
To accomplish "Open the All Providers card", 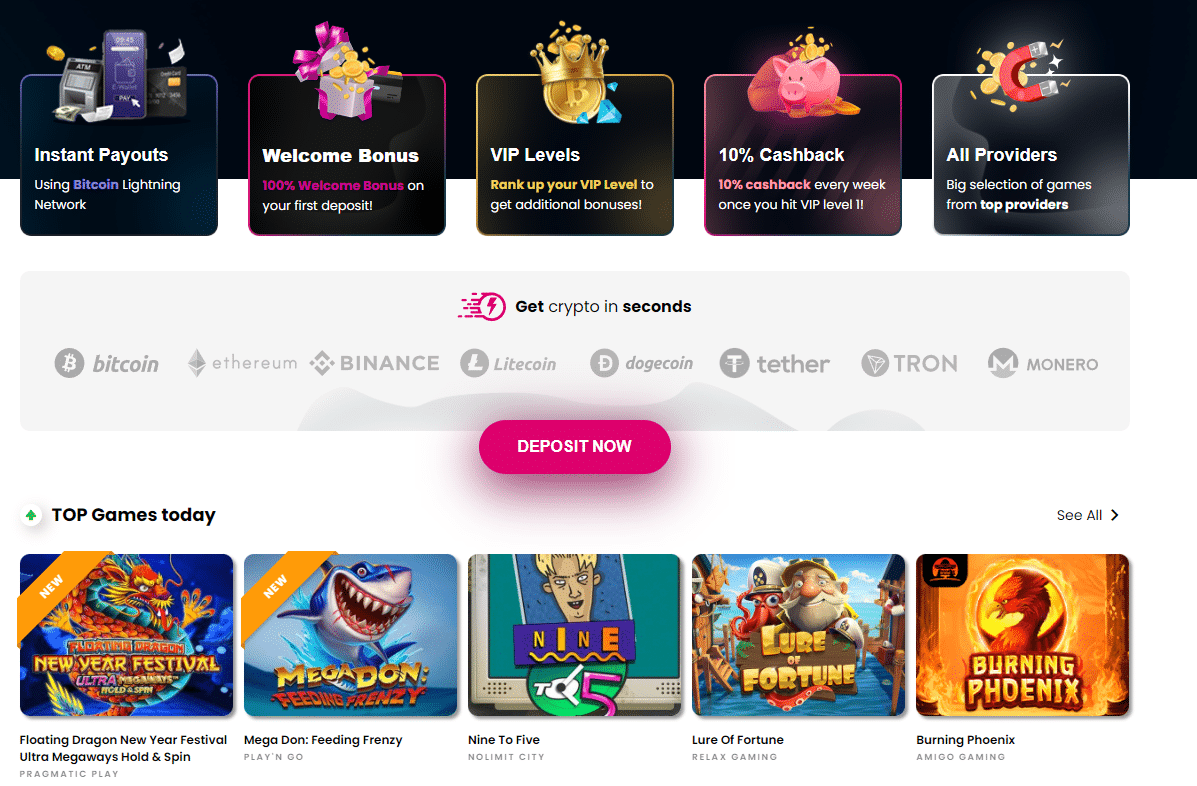I will pyautogui.click(x=1031, y=155).
